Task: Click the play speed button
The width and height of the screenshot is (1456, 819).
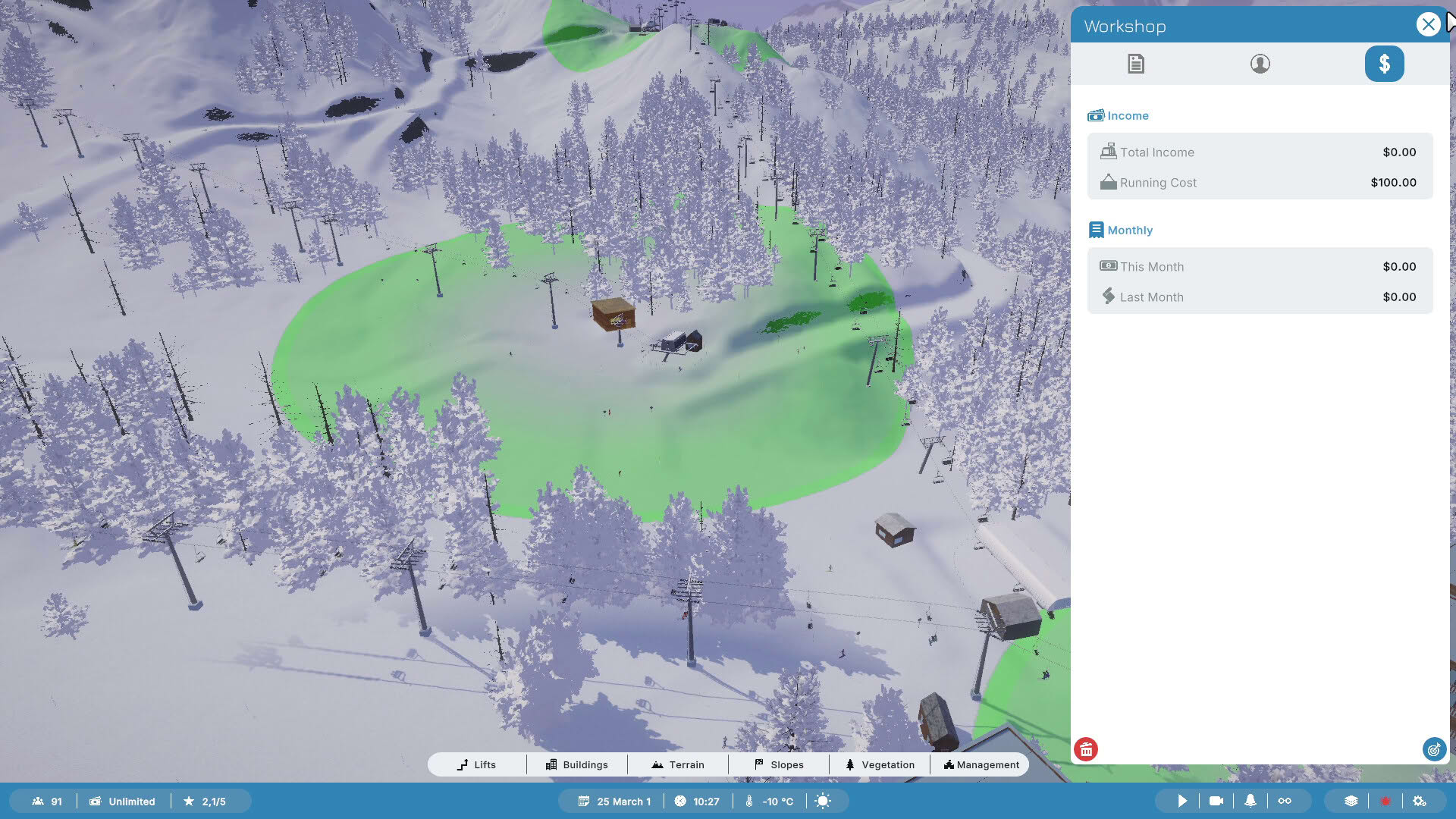Action: coord(1181,801)
